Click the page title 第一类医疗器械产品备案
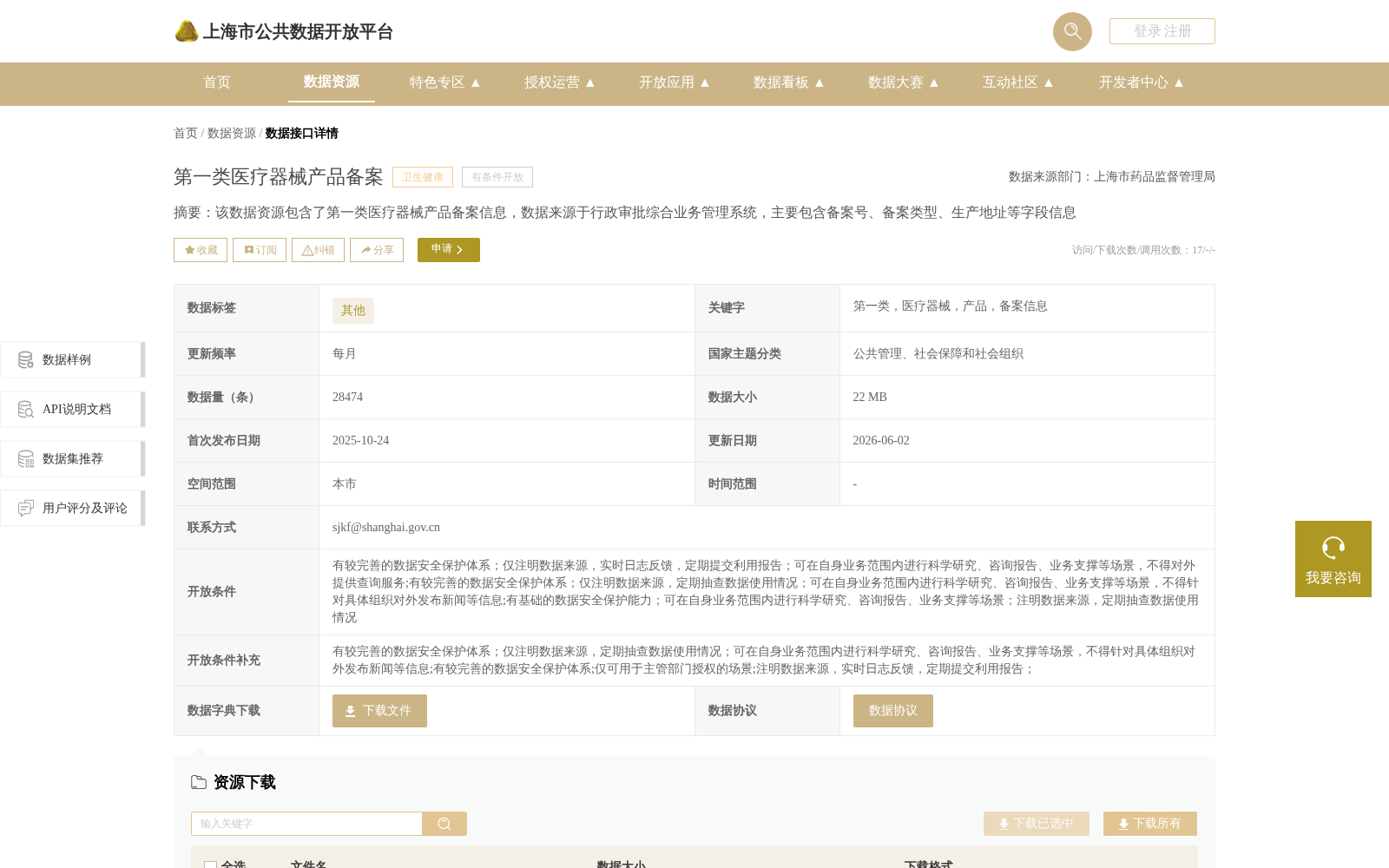1389x868 pixels. click(279, 177)
